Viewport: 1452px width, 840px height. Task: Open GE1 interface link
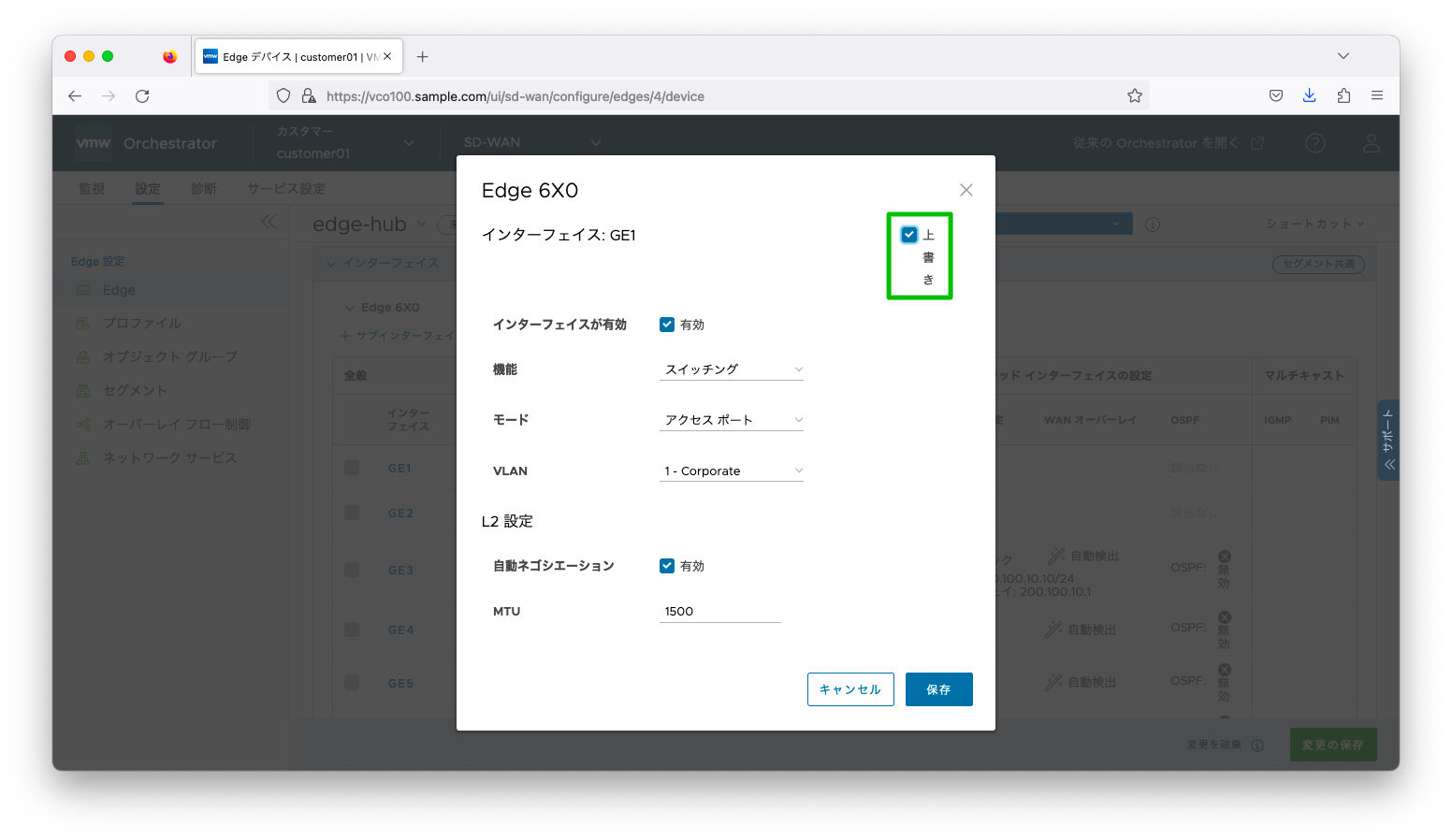click(399, 469)
